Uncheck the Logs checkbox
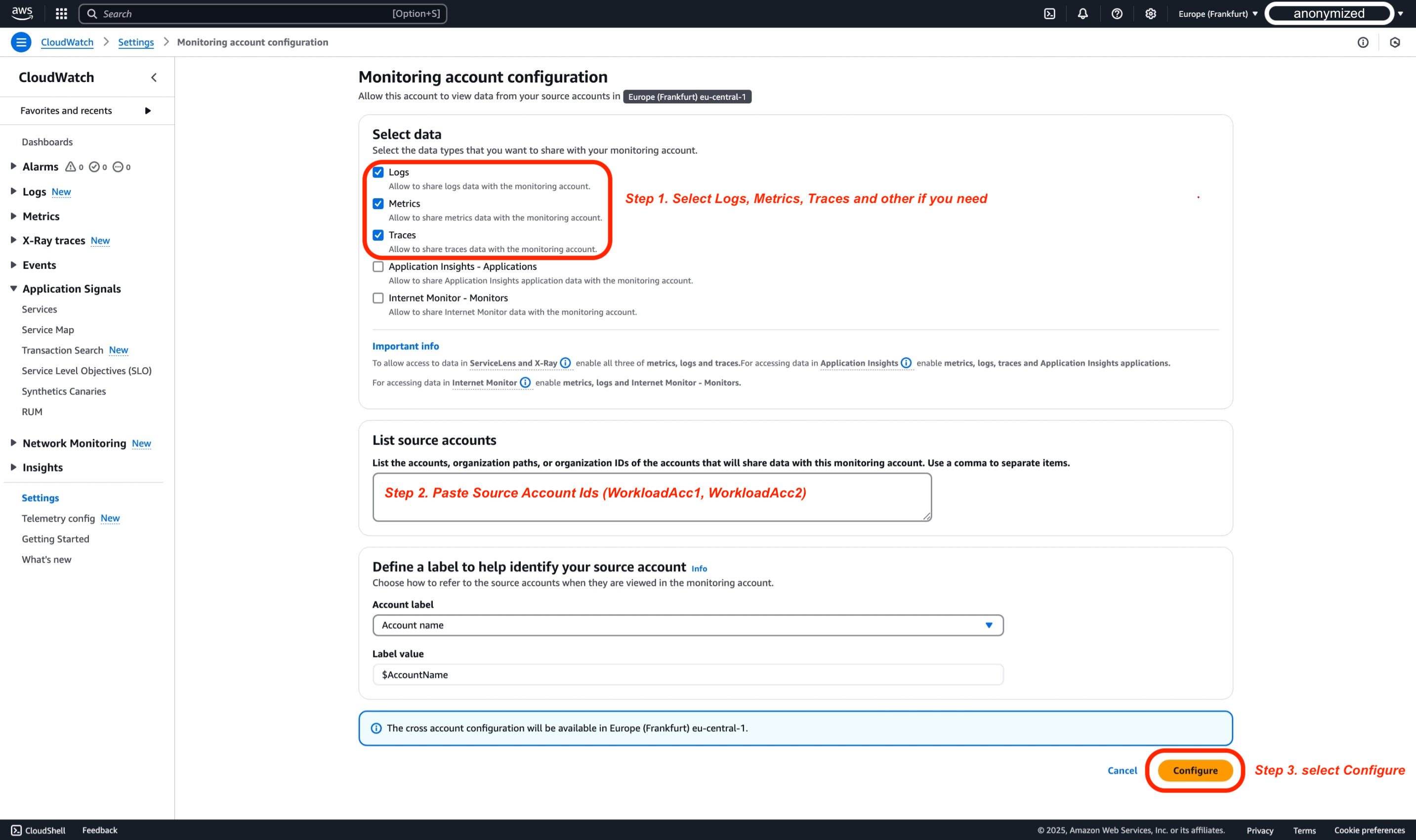This screenshot has width=1416, height=840. click(x=378, y=172)
